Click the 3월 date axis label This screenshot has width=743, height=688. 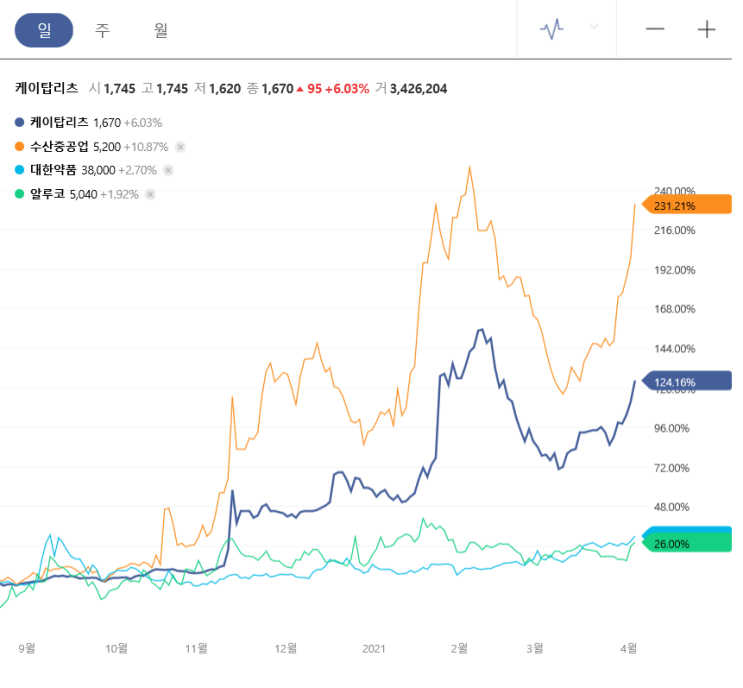point(535,648)
